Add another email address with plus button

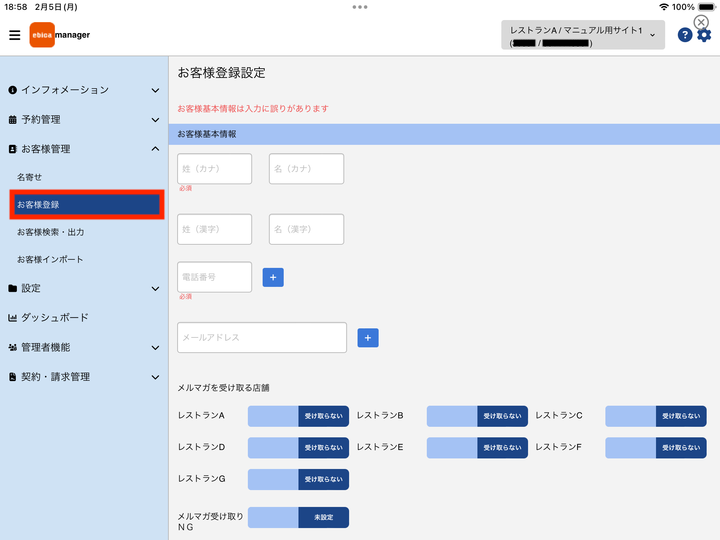tap(368, 338)
